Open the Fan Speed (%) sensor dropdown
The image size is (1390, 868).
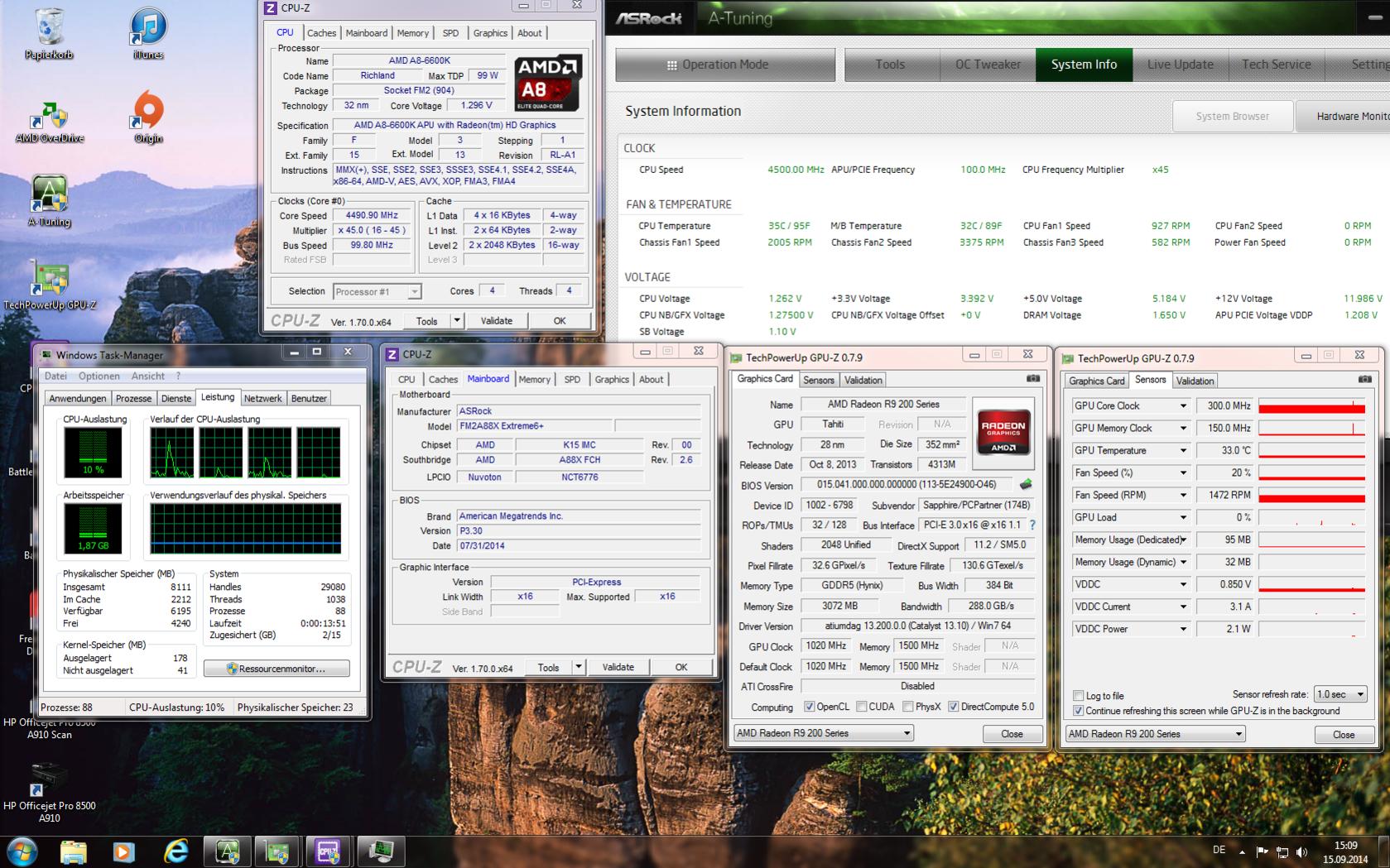point(1183,472)
